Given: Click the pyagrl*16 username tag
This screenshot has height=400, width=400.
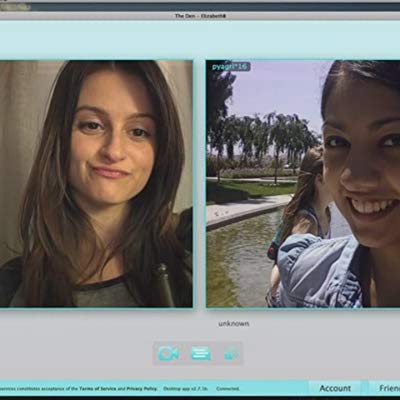Looking at the screenshot, I should click(230, 67).
